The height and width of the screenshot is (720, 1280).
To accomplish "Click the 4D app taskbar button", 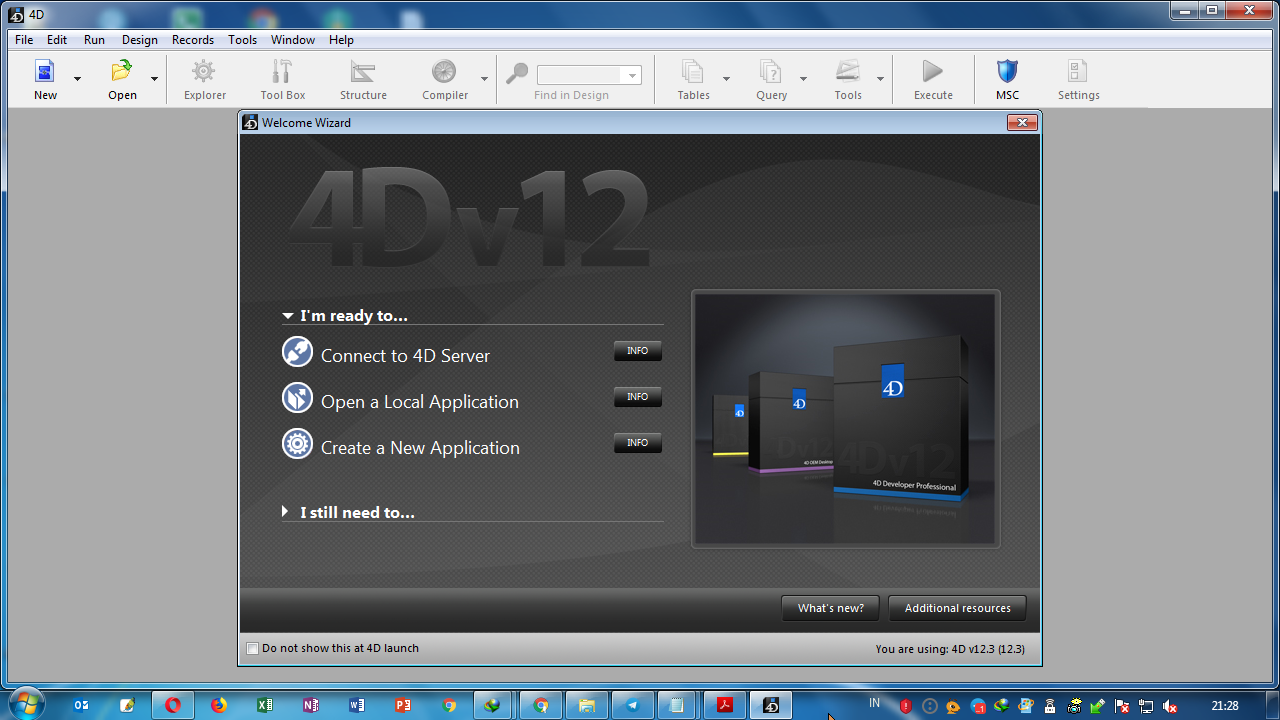I will click(x=771, y=705).
